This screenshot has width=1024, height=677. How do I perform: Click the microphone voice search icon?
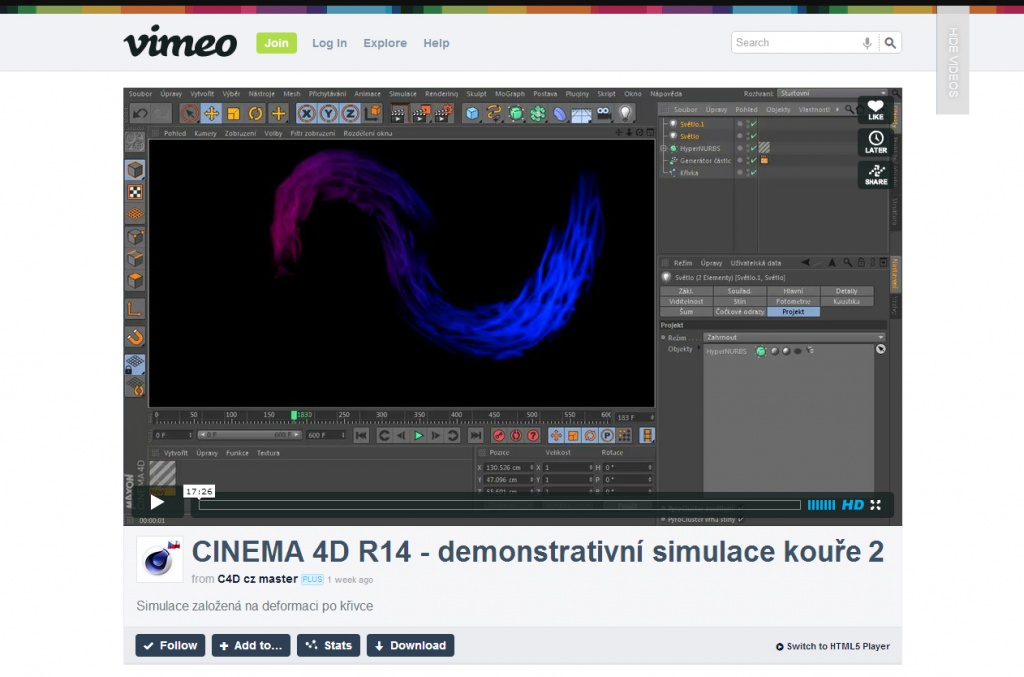tap(867, 43)
